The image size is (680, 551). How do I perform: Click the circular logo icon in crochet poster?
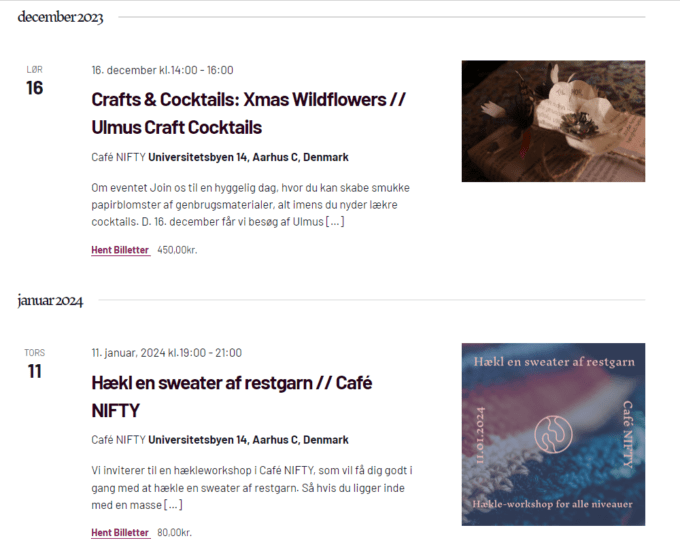pyautogui.click(x=553, y=434)
